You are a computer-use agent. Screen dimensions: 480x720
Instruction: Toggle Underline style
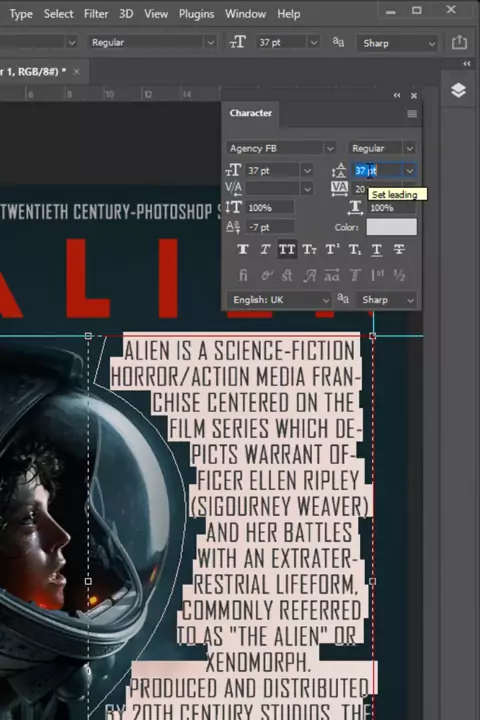coord(377,249)
